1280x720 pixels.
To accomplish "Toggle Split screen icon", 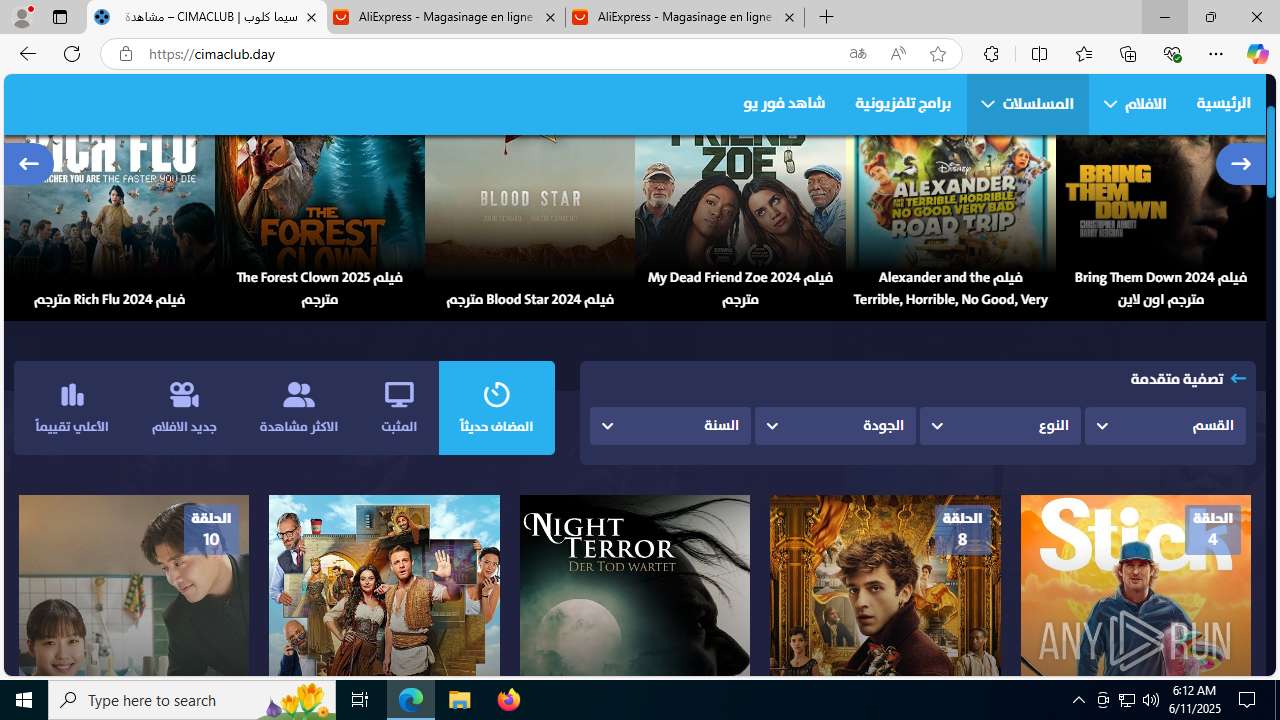I will point(1039,54).
